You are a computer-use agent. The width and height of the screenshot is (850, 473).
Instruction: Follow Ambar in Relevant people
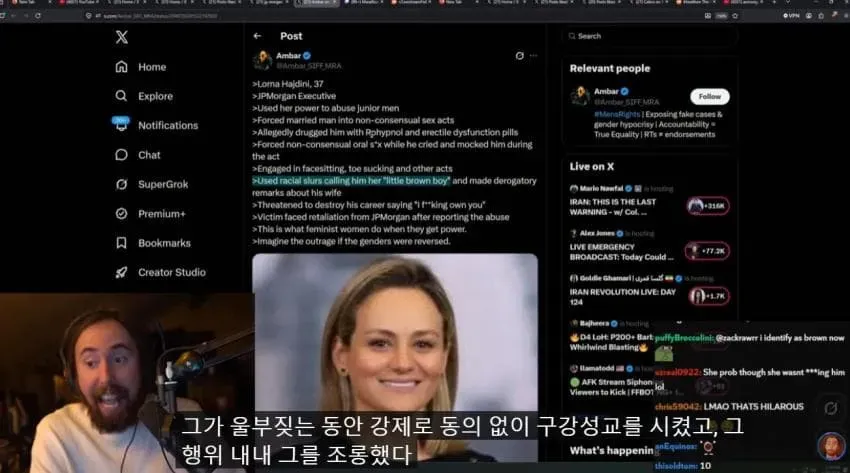tap(710, 96)
